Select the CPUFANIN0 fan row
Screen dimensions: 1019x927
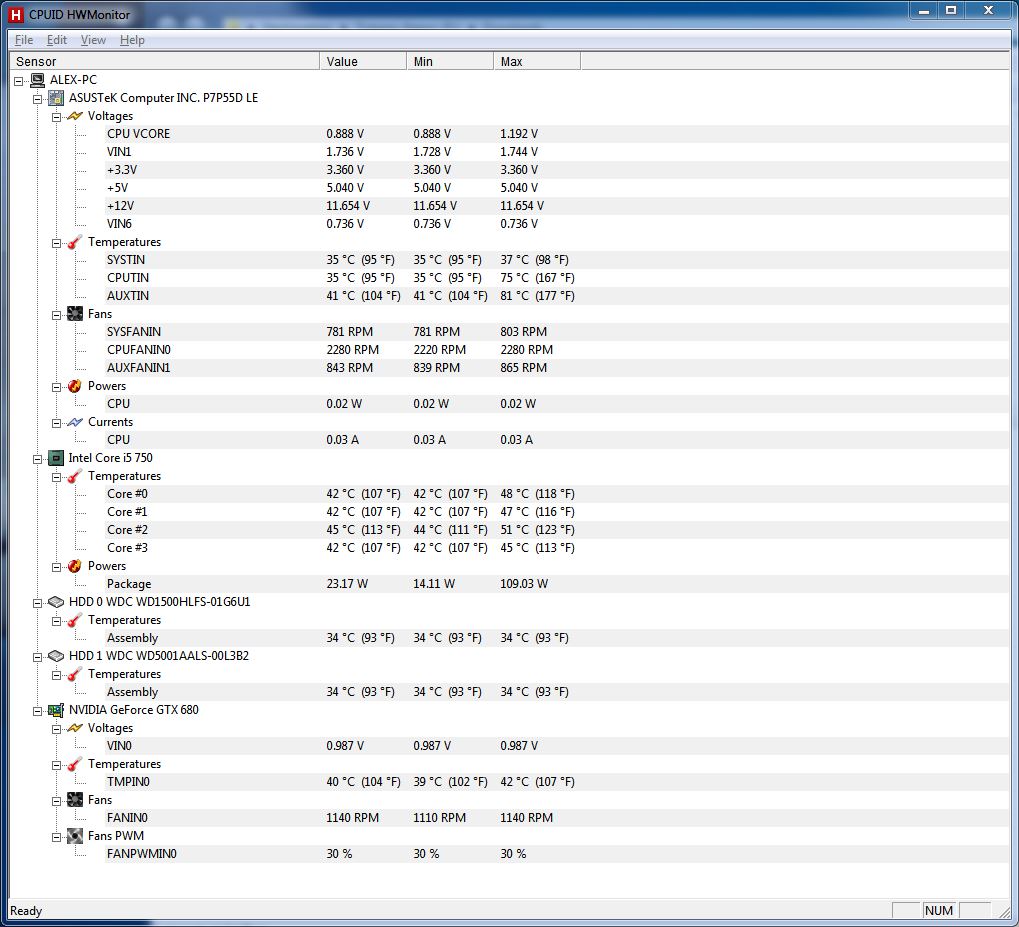(x=558, y=350)
